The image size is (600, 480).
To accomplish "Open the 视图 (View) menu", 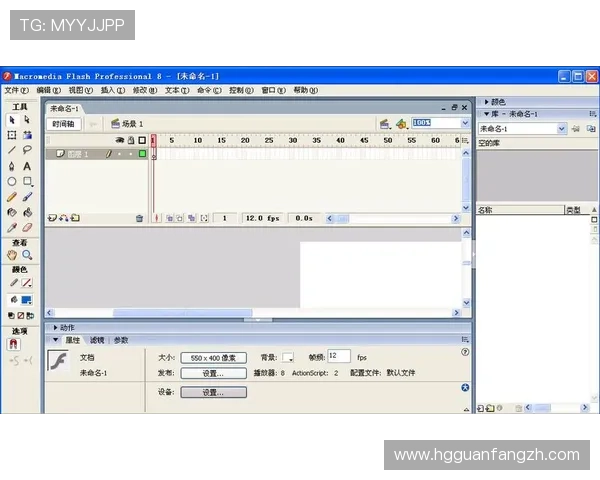I will tap(81, 90).
